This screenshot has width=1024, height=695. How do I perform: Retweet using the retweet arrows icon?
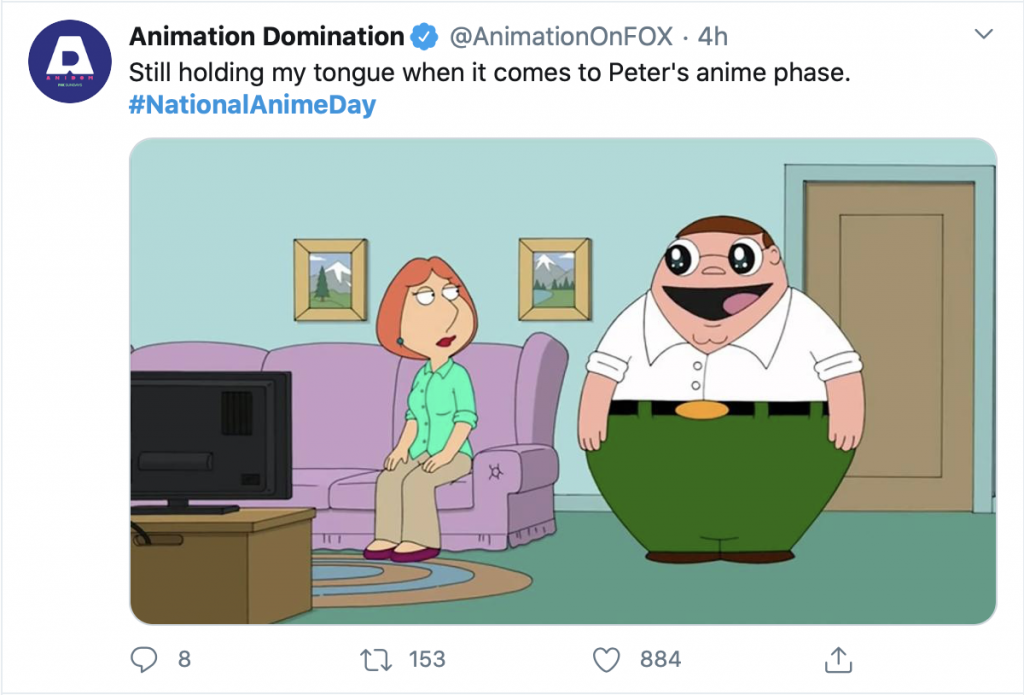click(375, 658)
